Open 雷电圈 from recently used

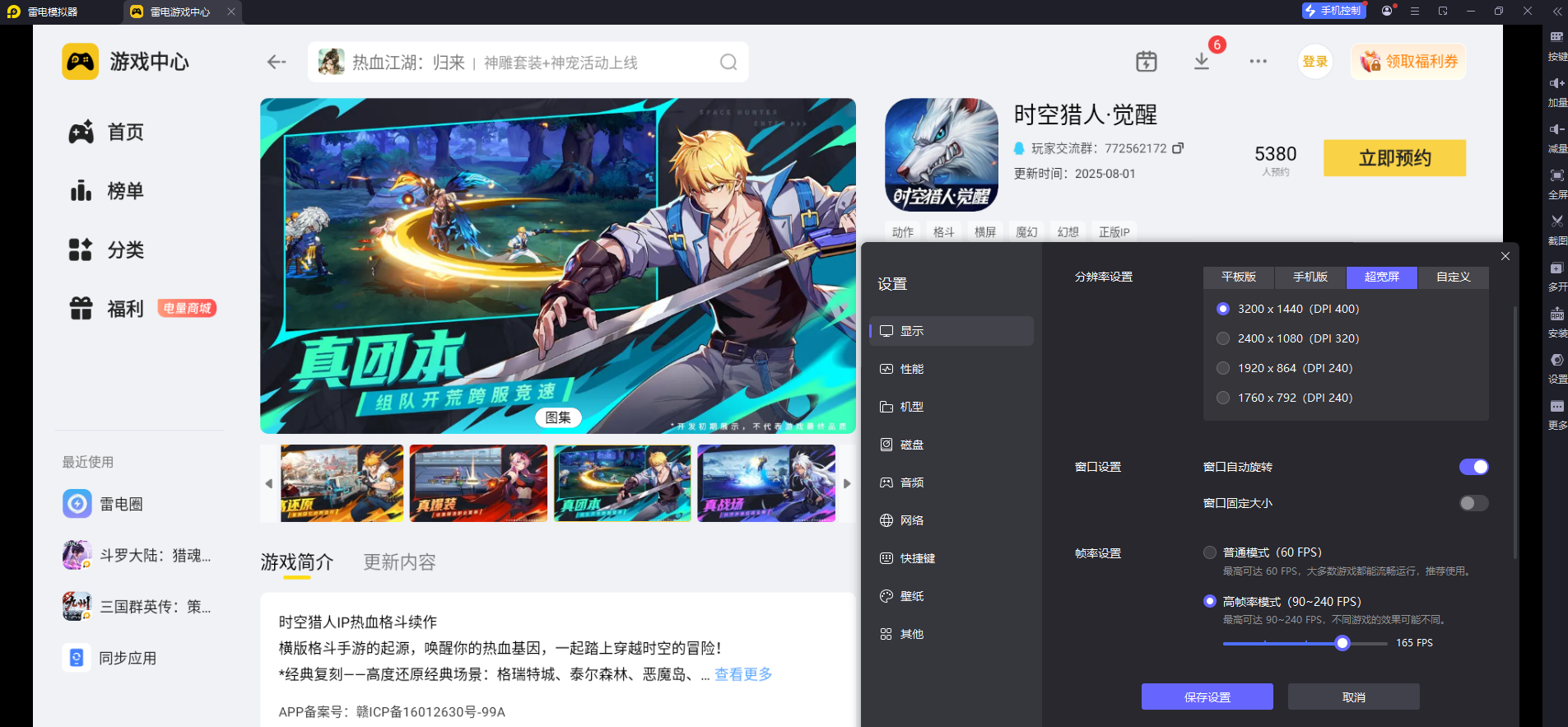[x=103, y=504]
